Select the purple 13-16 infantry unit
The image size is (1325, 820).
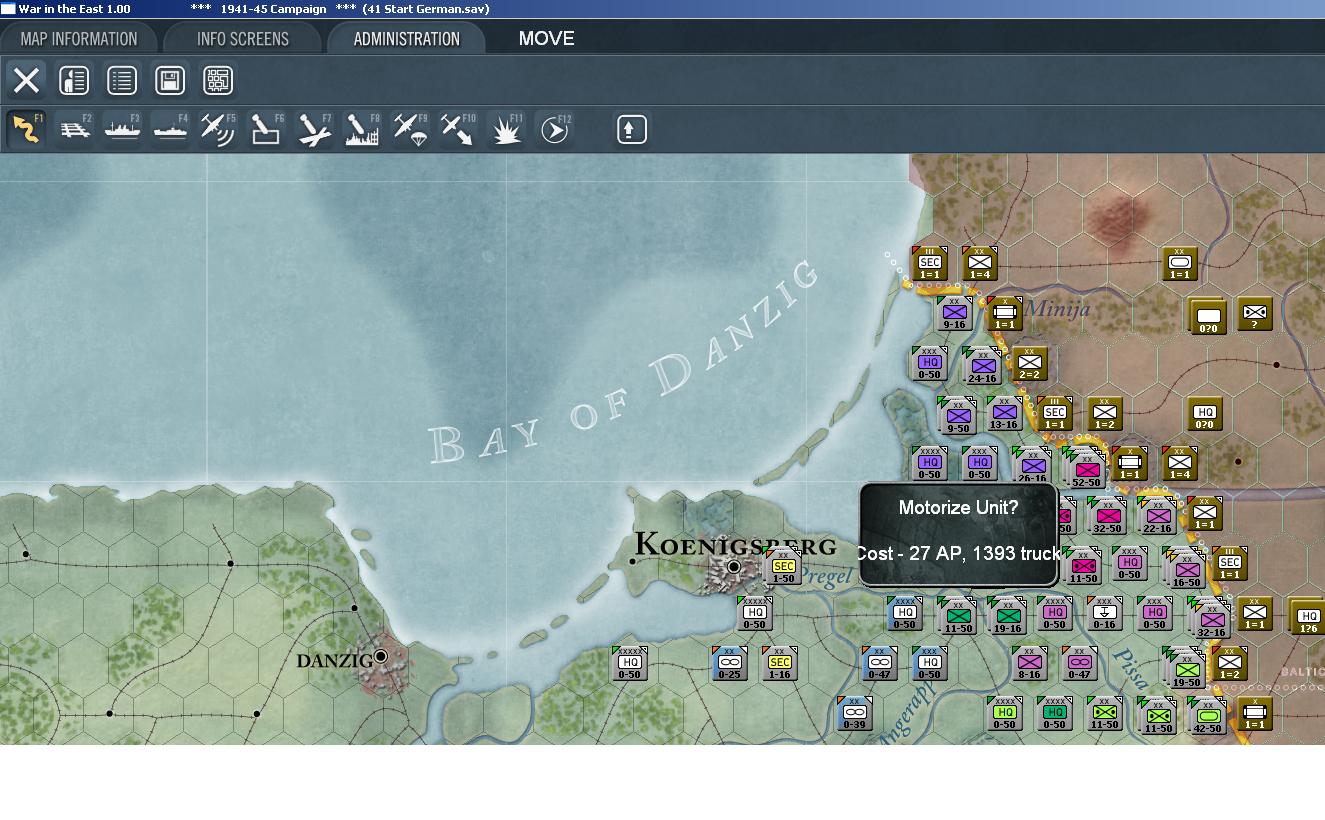(x=1004, y=414)
